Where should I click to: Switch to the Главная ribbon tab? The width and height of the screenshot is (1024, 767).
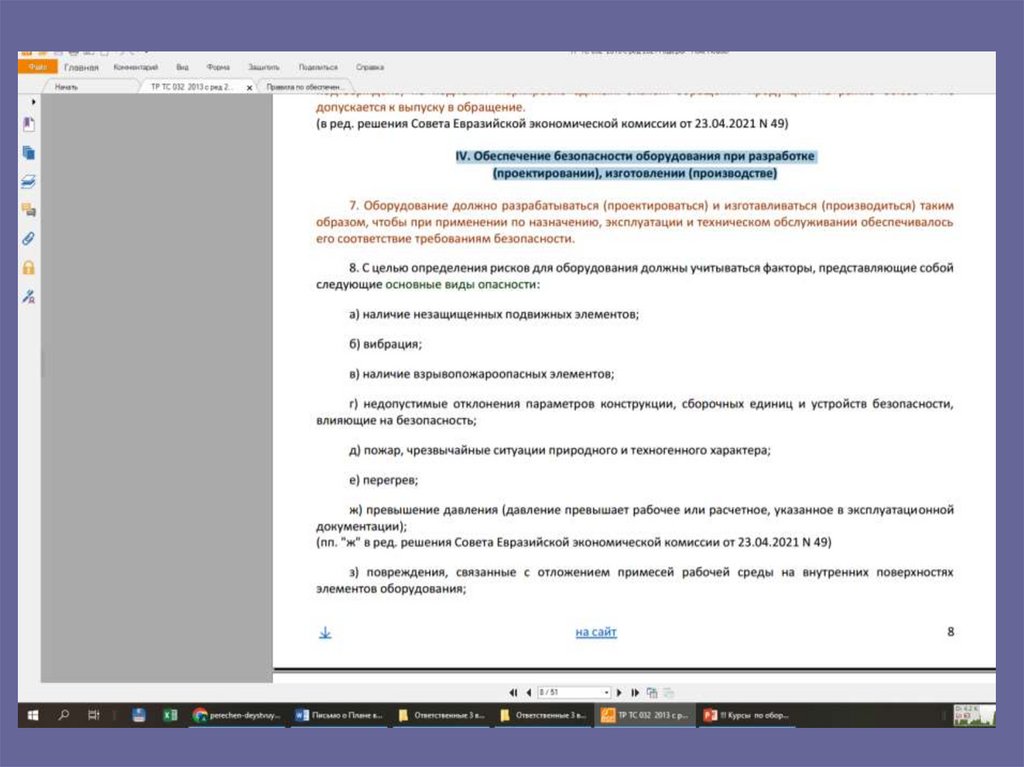pos(81,67)
